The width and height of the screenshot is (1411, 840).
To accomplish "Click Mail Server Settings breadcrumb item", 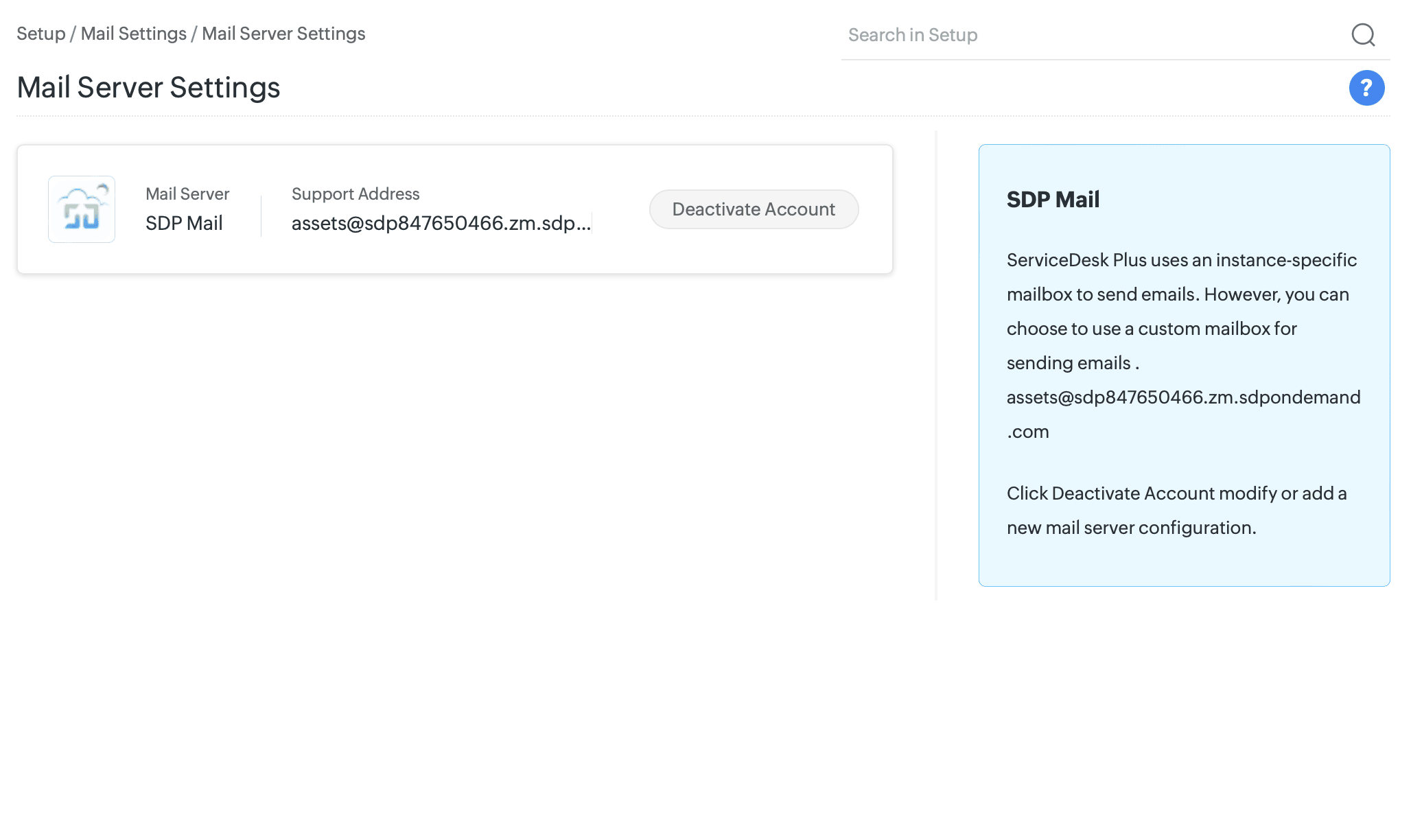I will (283, 34).
